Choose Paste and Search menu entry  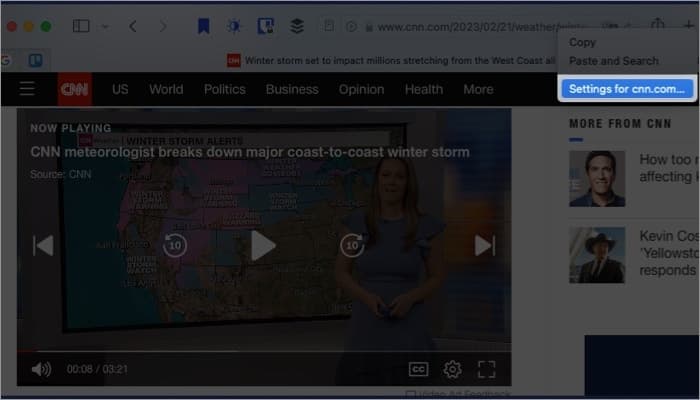[x=613, y=61]
